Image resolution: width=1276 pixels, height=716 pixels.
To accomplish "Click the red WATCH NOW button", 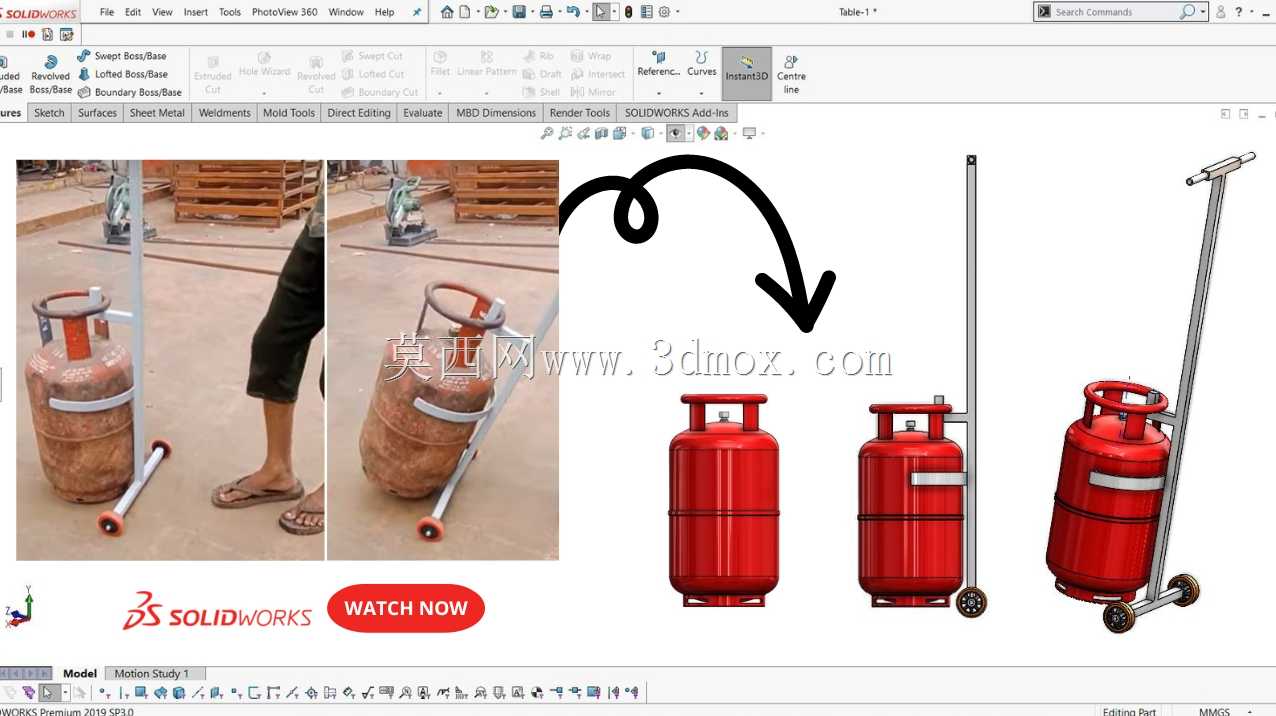I will [x=406, y=608].
